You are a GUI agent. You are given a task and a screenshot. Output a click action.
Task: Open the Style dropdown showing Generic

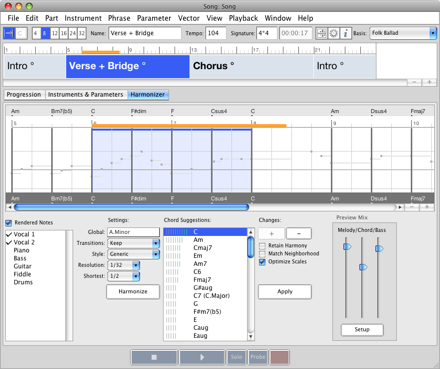(x=133, y=254)
